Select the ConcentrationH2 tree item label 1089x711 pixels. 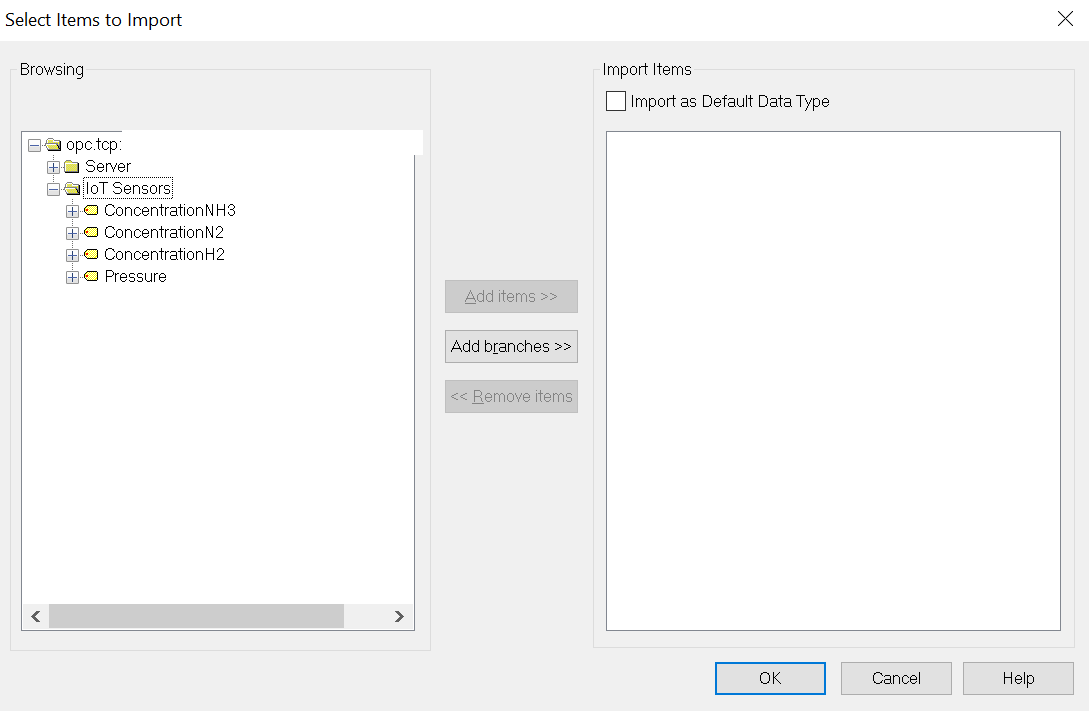[164, 255]
